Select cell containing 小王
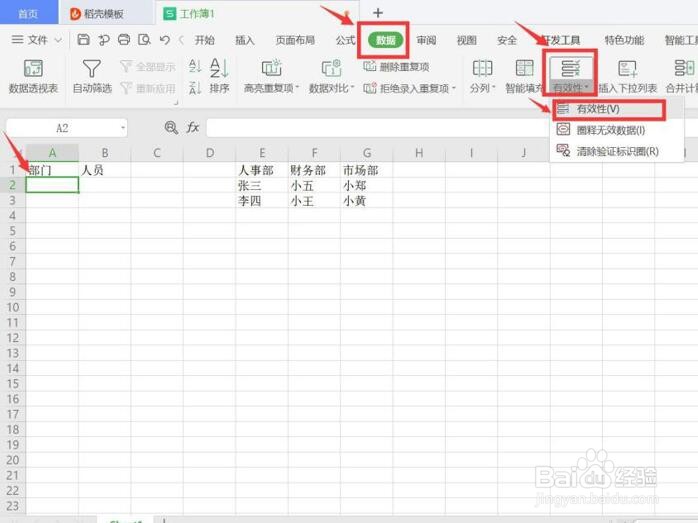The height and width of the screenshot is (523, 698). [x=314, y=201]
